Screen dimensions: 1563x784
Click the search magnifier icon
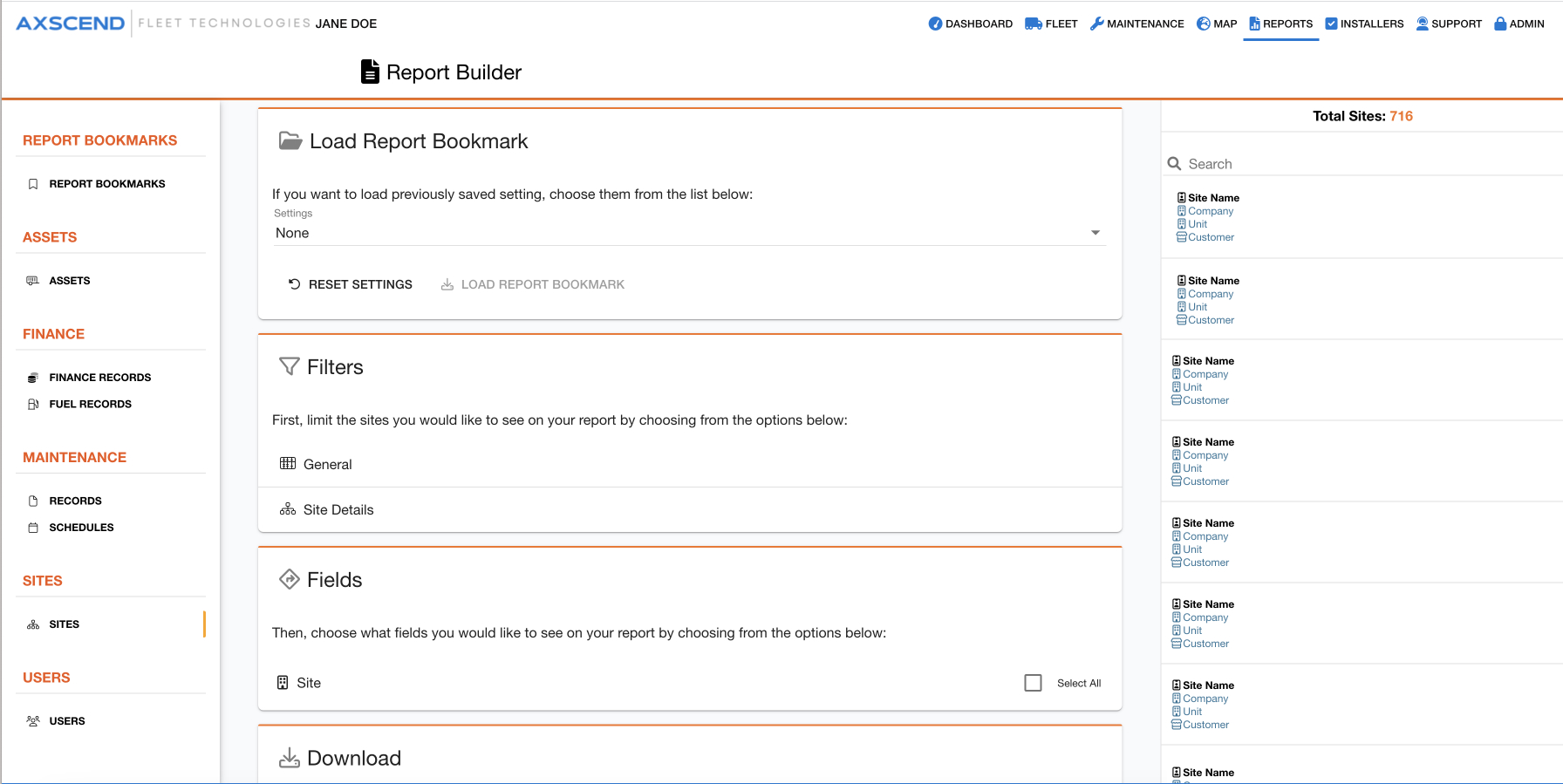point(1174,164)
